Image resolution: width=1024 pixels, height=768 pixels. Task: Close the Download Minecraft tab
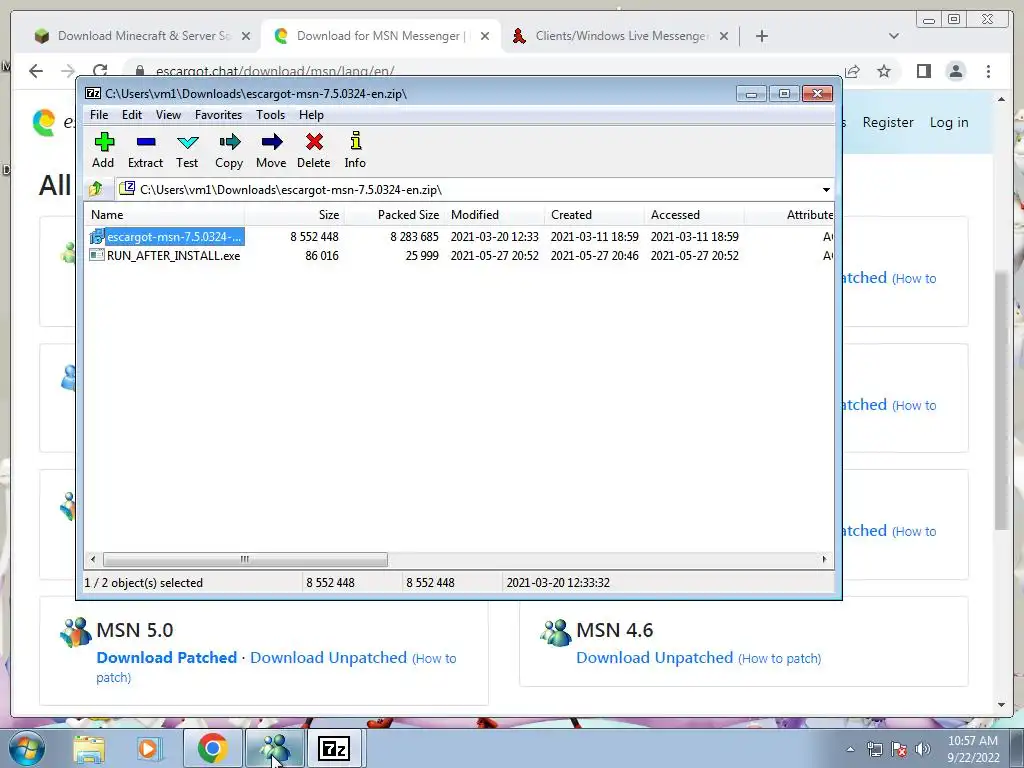click(246, 36)
